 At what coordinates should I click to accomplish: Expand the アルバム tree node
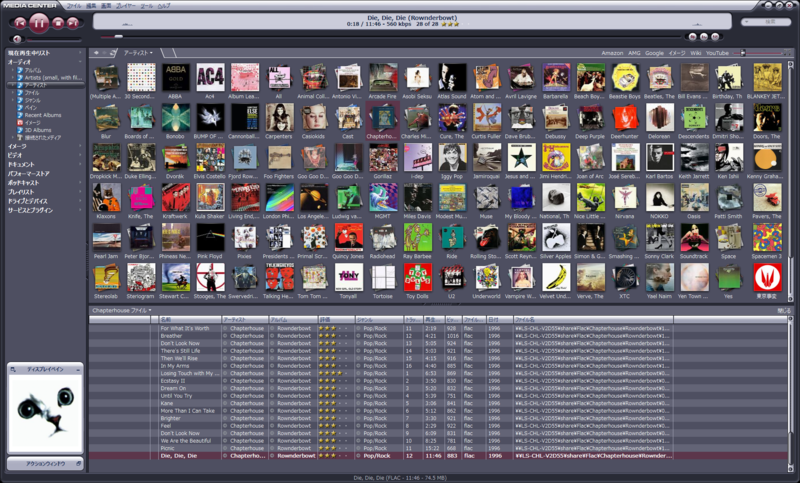click(x=13, y=70)
